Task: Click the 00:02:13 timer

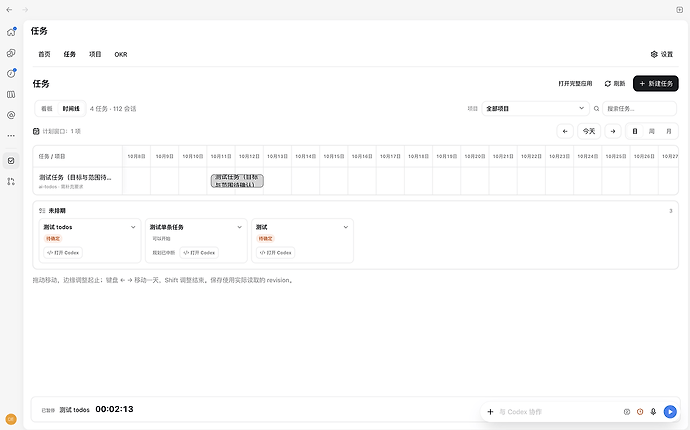Action: 114,409
